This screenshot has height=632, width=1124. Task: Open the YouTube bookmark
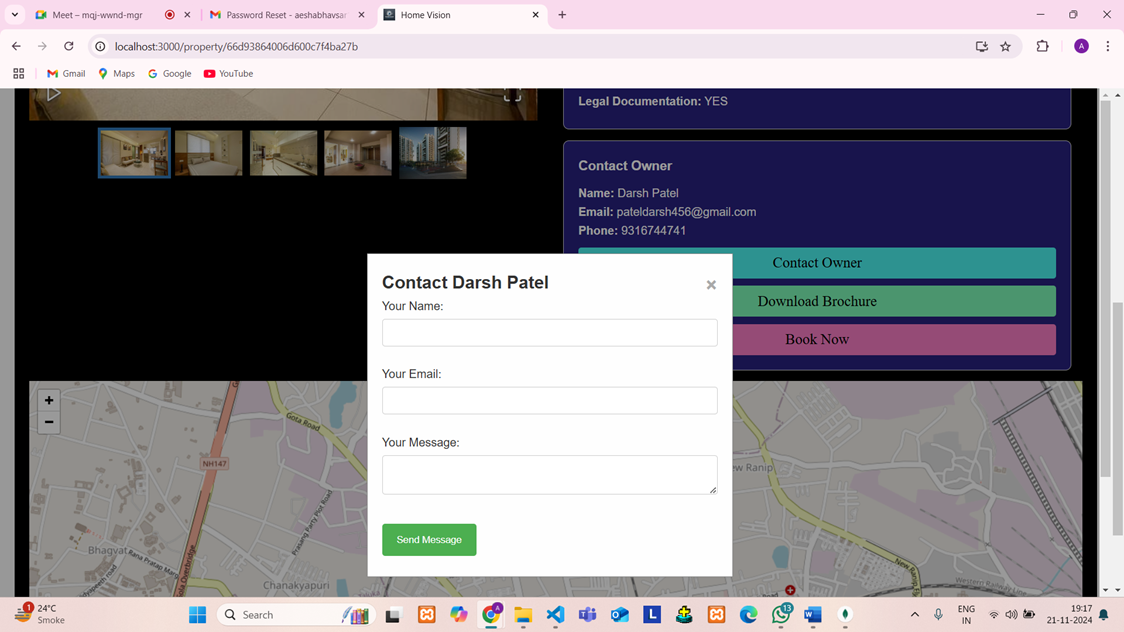click(x=228, y=73)
